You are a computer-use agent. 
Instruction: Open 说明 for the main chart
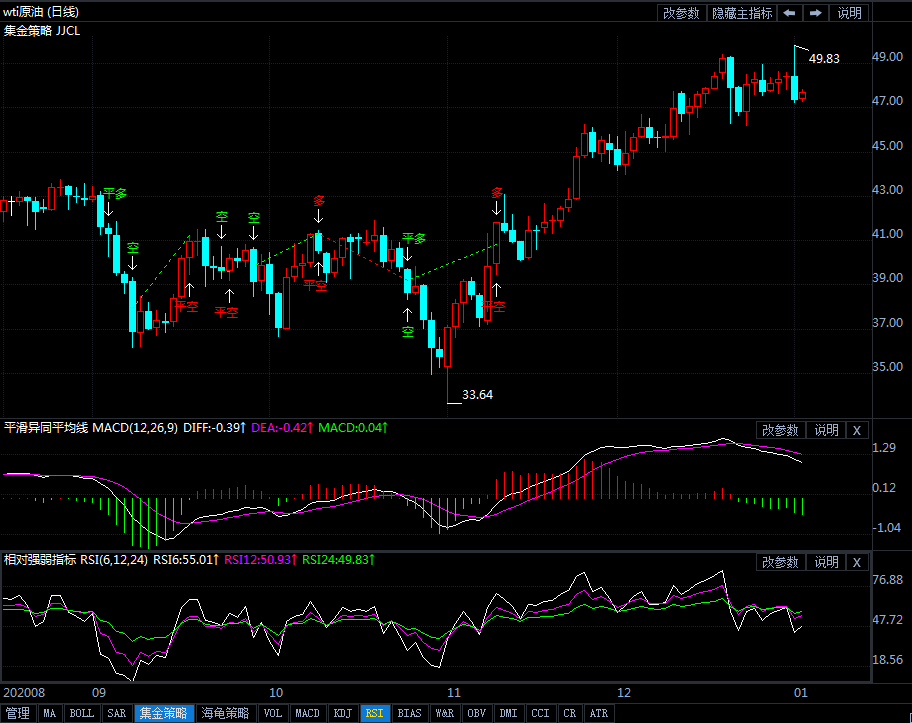(849, 13)
